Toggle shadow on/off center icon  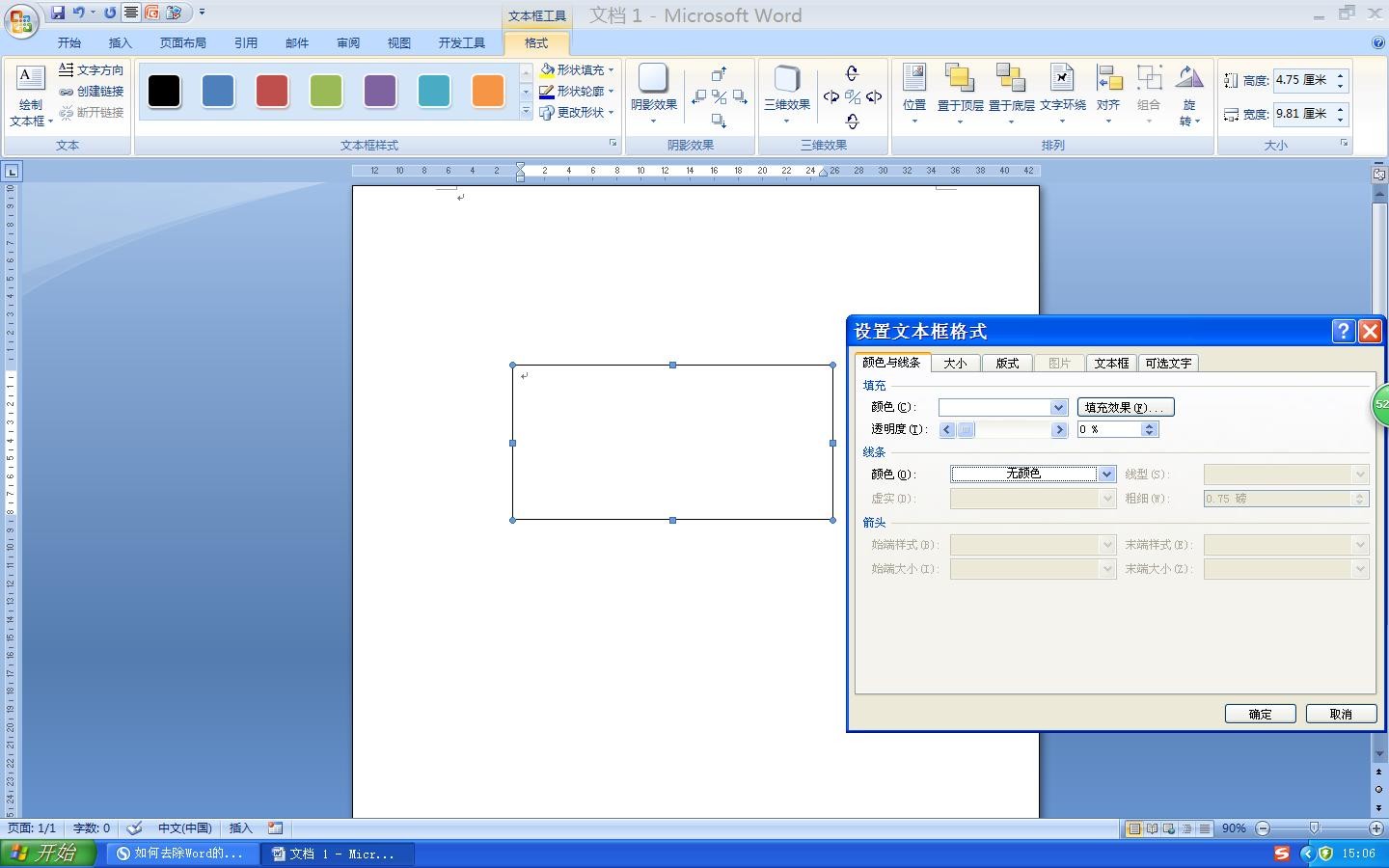click(719, 97)
